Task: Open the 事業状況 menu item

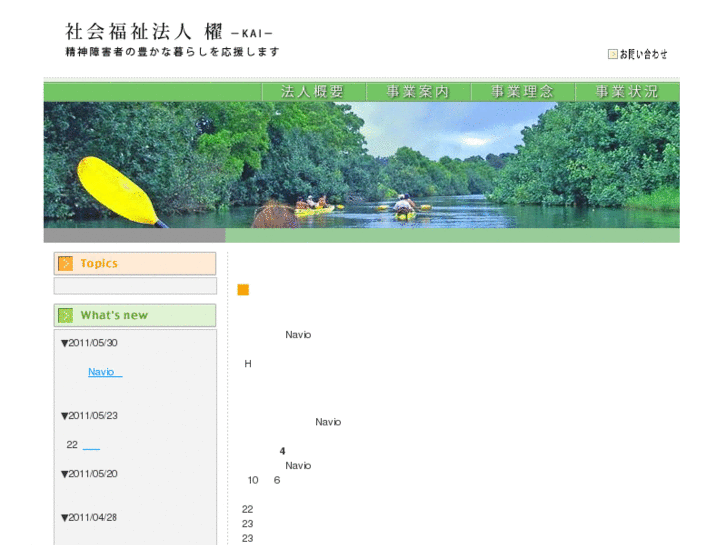Action: (x=627, y=91)
